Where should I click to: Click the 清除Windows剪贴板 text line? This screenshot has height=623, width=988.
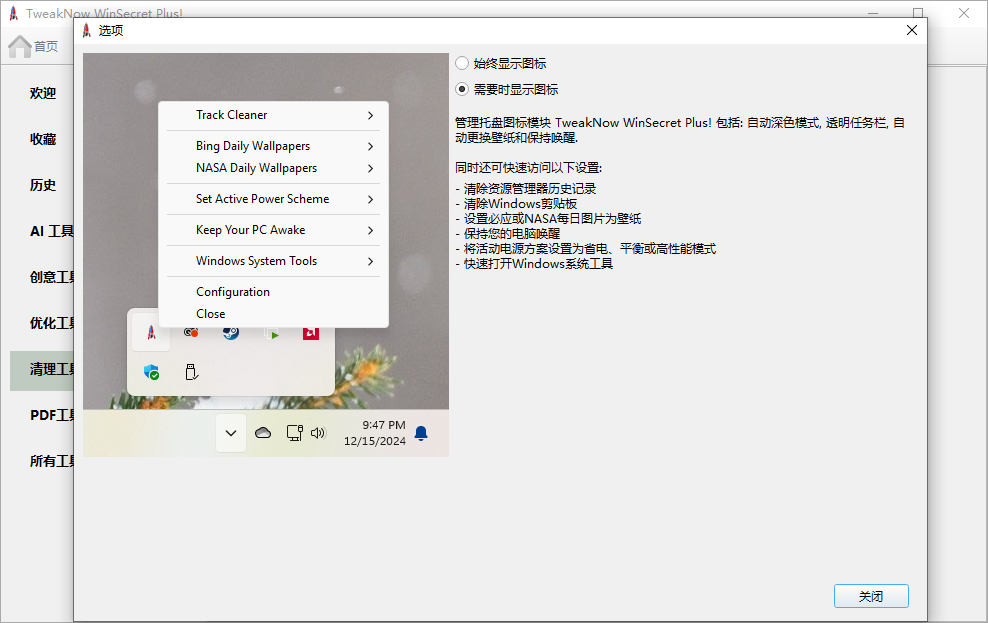pyautogui.click(x=516, y=203)
